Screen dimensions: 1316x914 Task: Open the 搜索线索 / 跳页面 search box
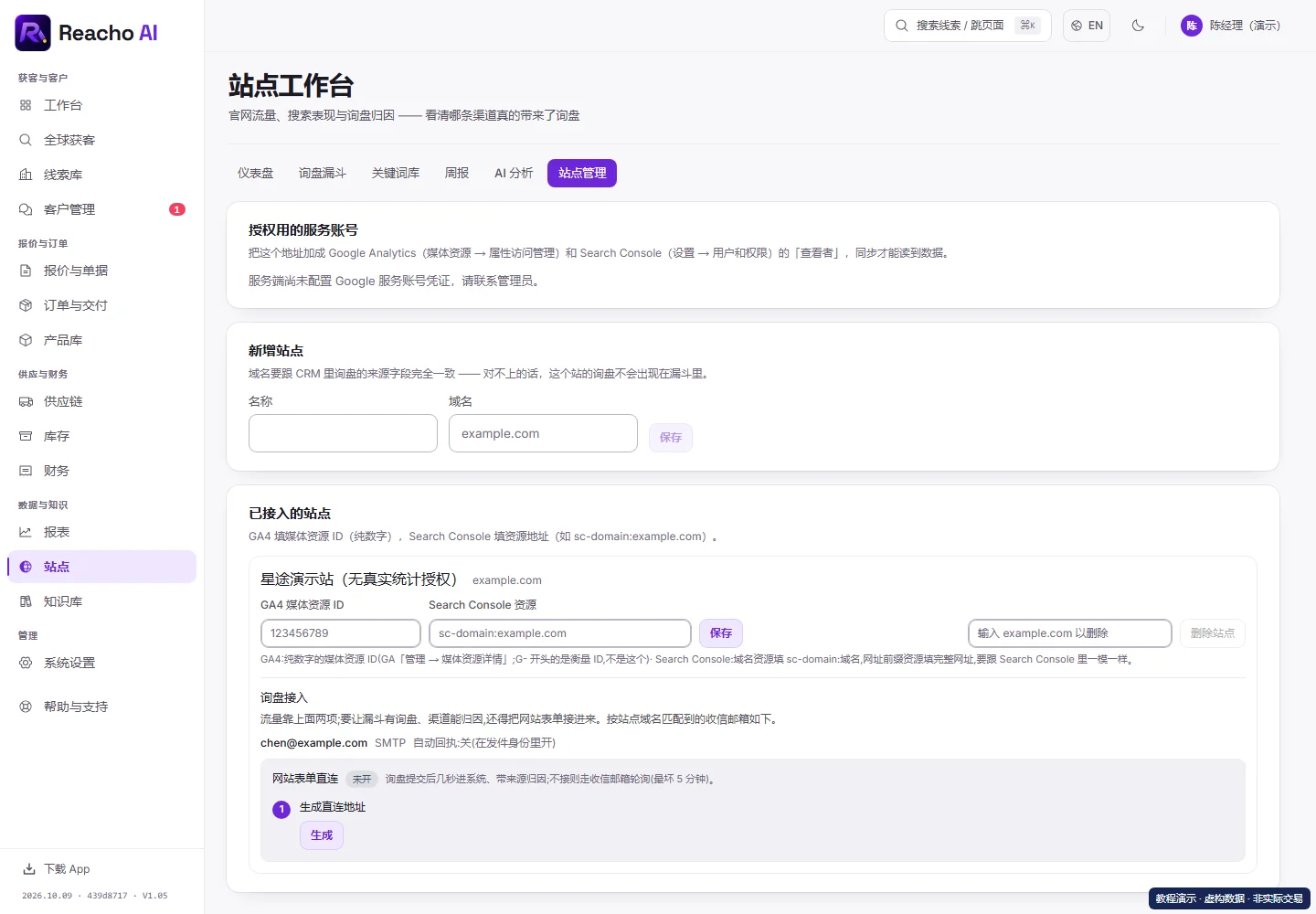pyautogui.click(x=968, y=26)
